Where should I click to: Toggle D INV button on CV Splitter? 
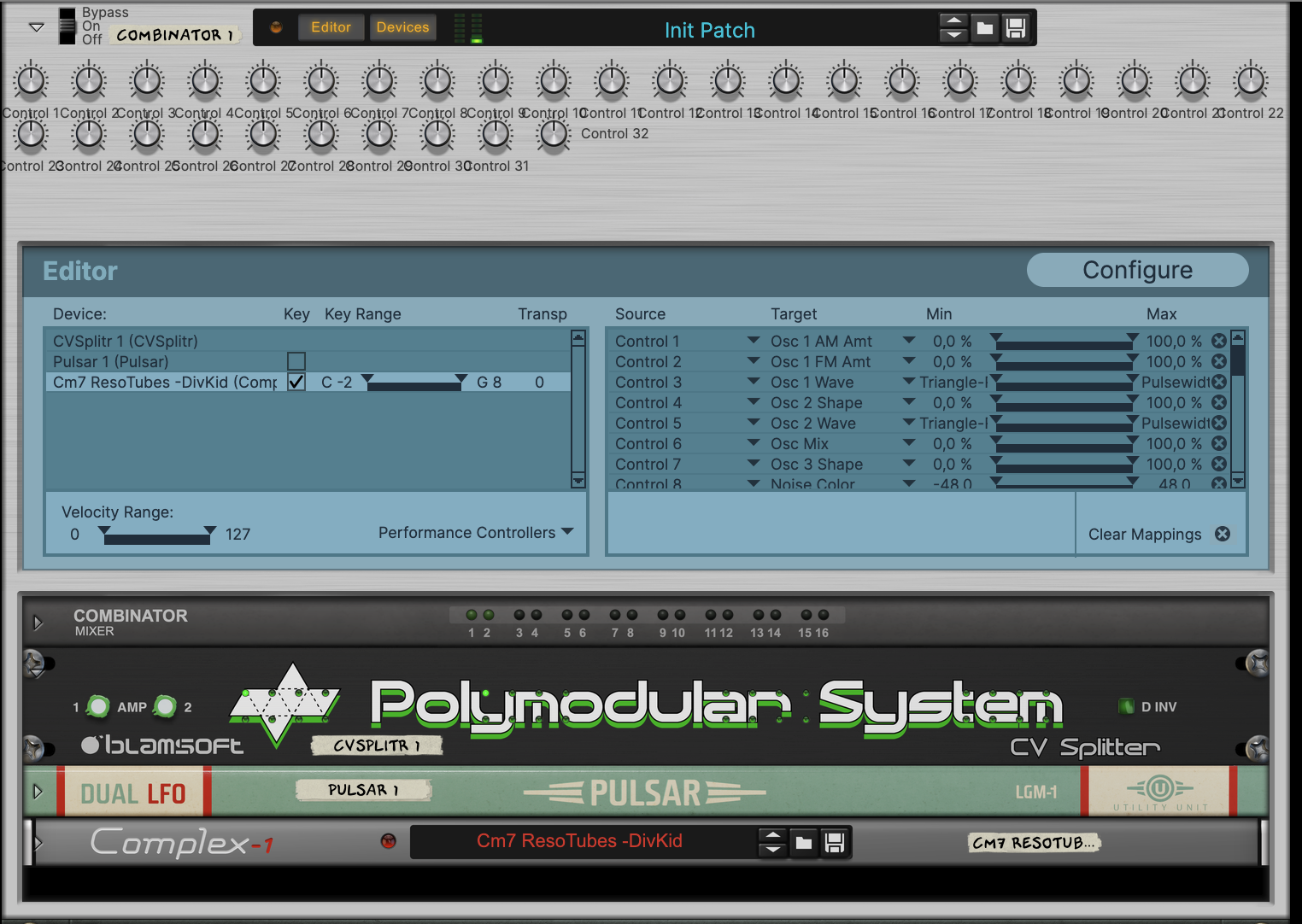pyautogui.click(x=1126, y=706)
